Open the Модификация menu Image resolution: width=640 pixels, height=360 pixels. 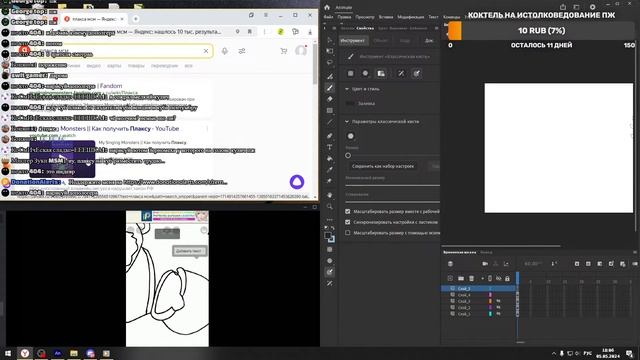(x=411, y=17)
